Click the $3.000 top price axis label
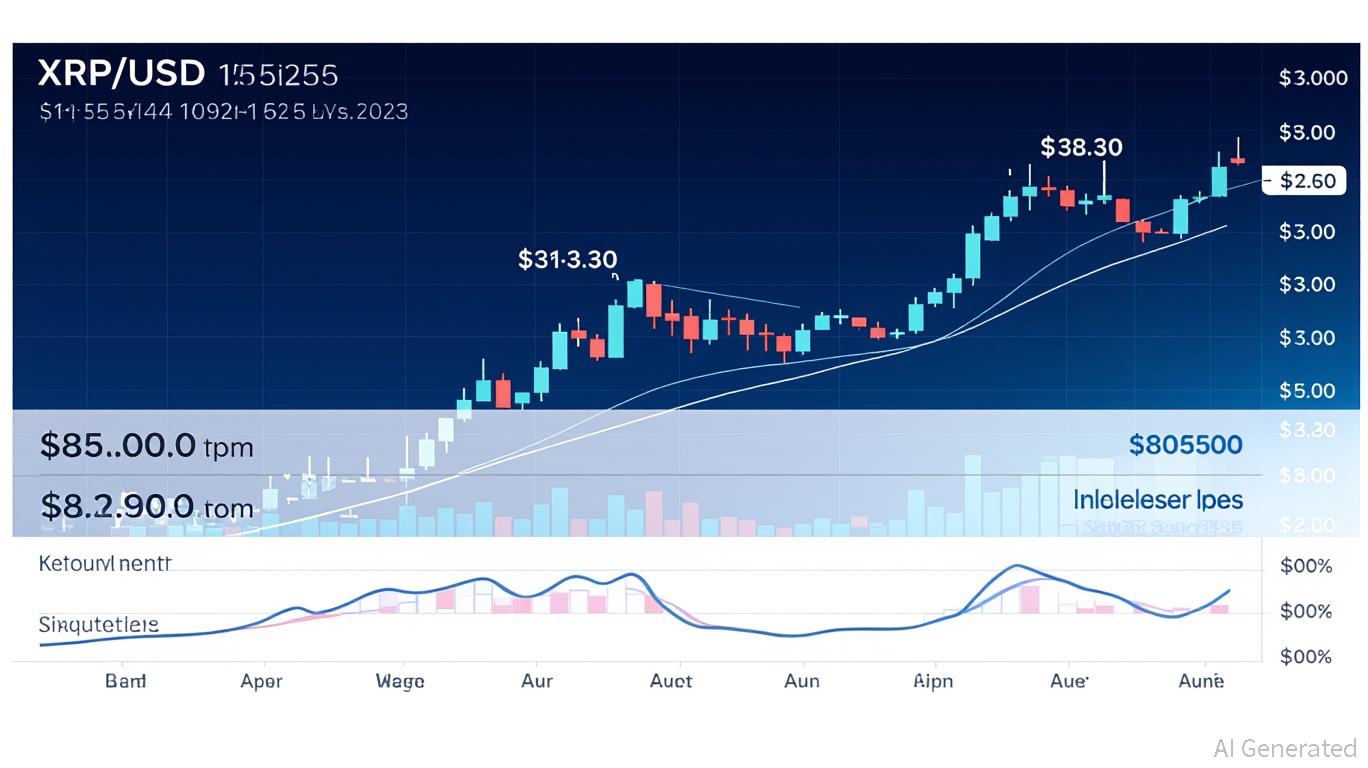 pyautogui.click(x=1312, y=79)
